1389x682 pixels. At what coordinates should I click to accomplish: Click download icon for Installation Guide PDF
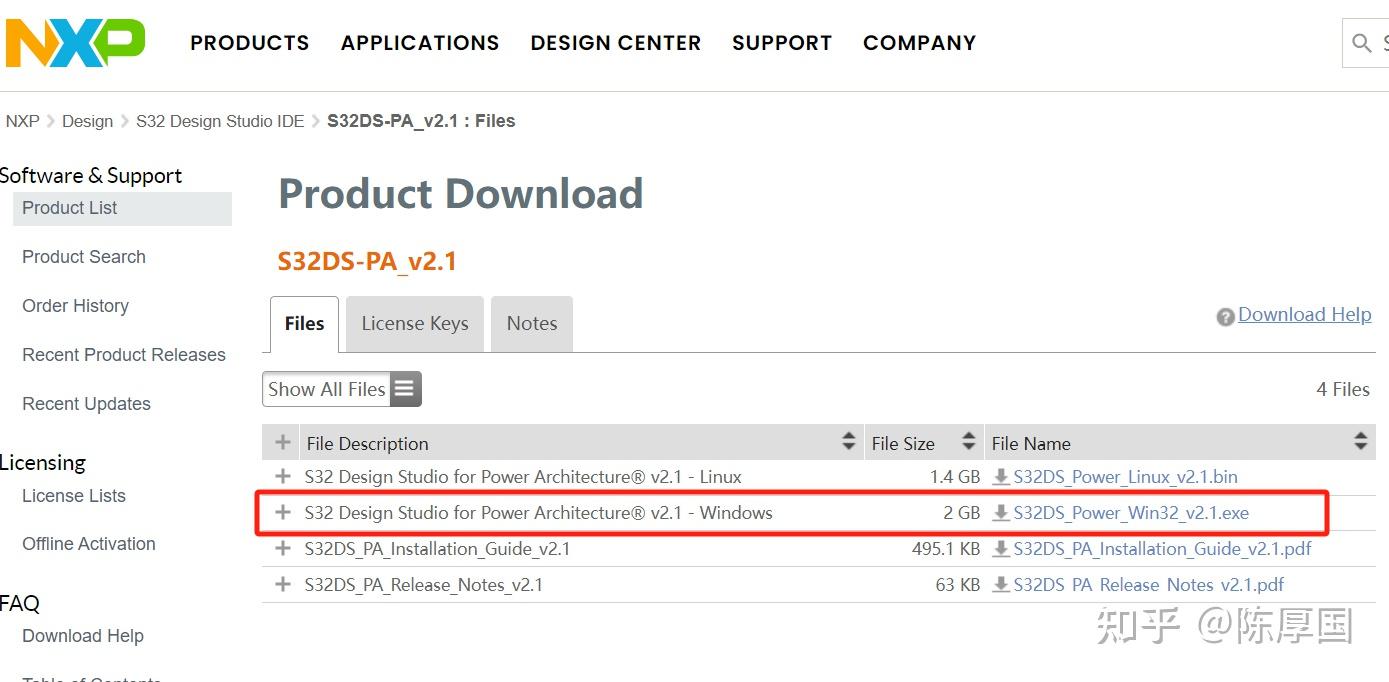point(1000,549)
